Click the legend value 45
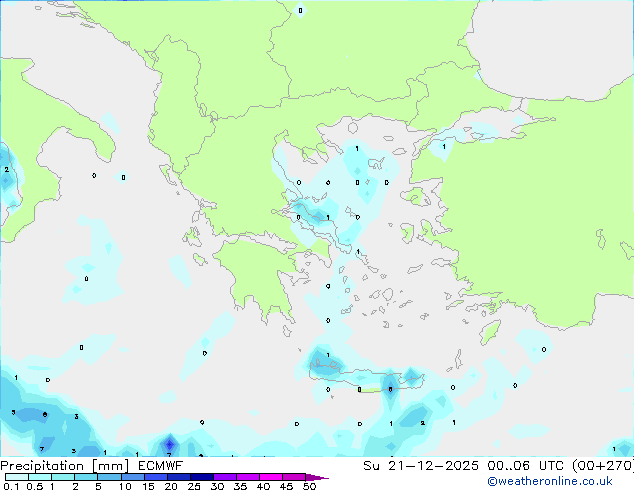Viewport: 634px width, 490px height. (286, 486)
